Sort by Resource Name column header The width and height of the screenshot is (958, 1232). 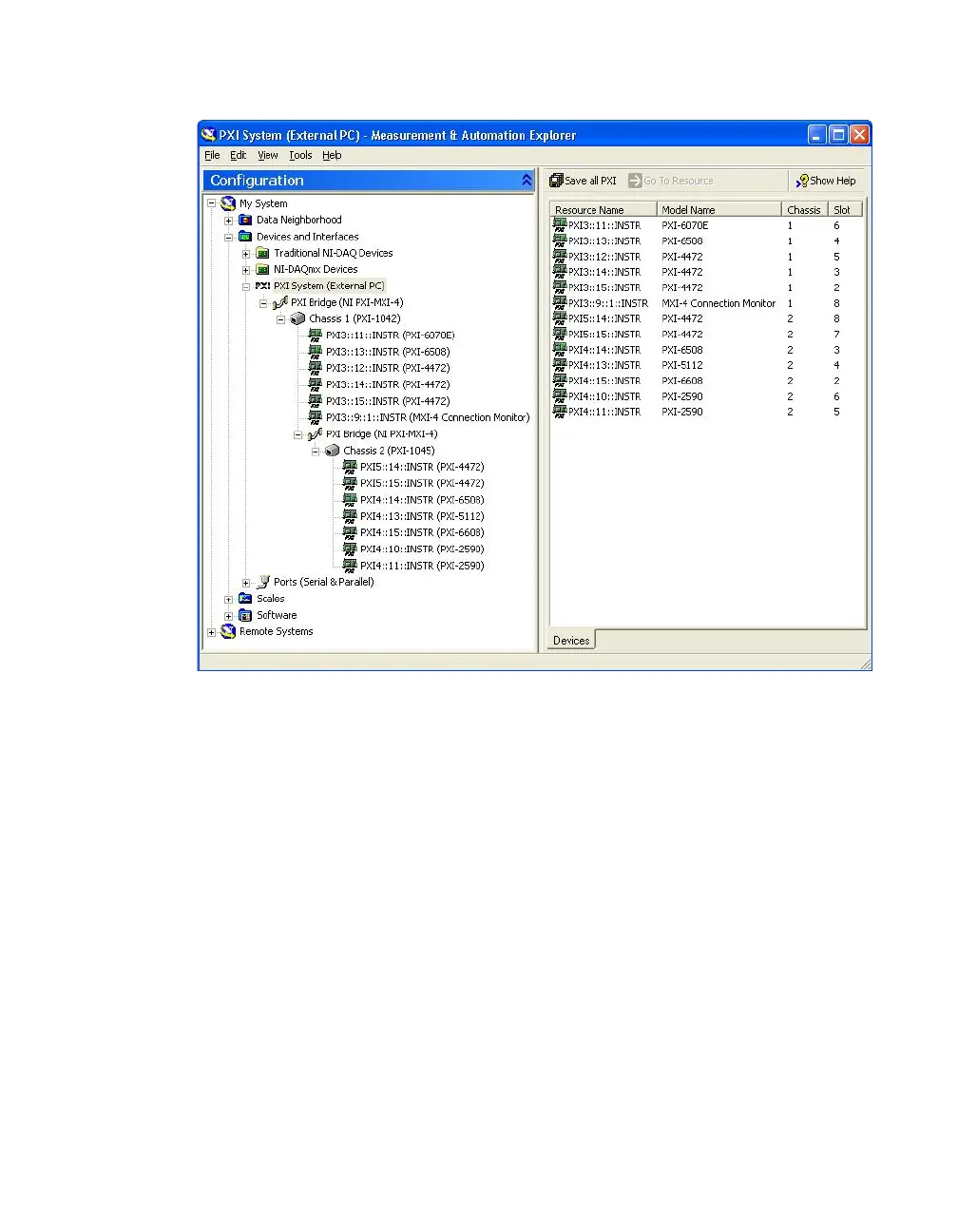603,210
